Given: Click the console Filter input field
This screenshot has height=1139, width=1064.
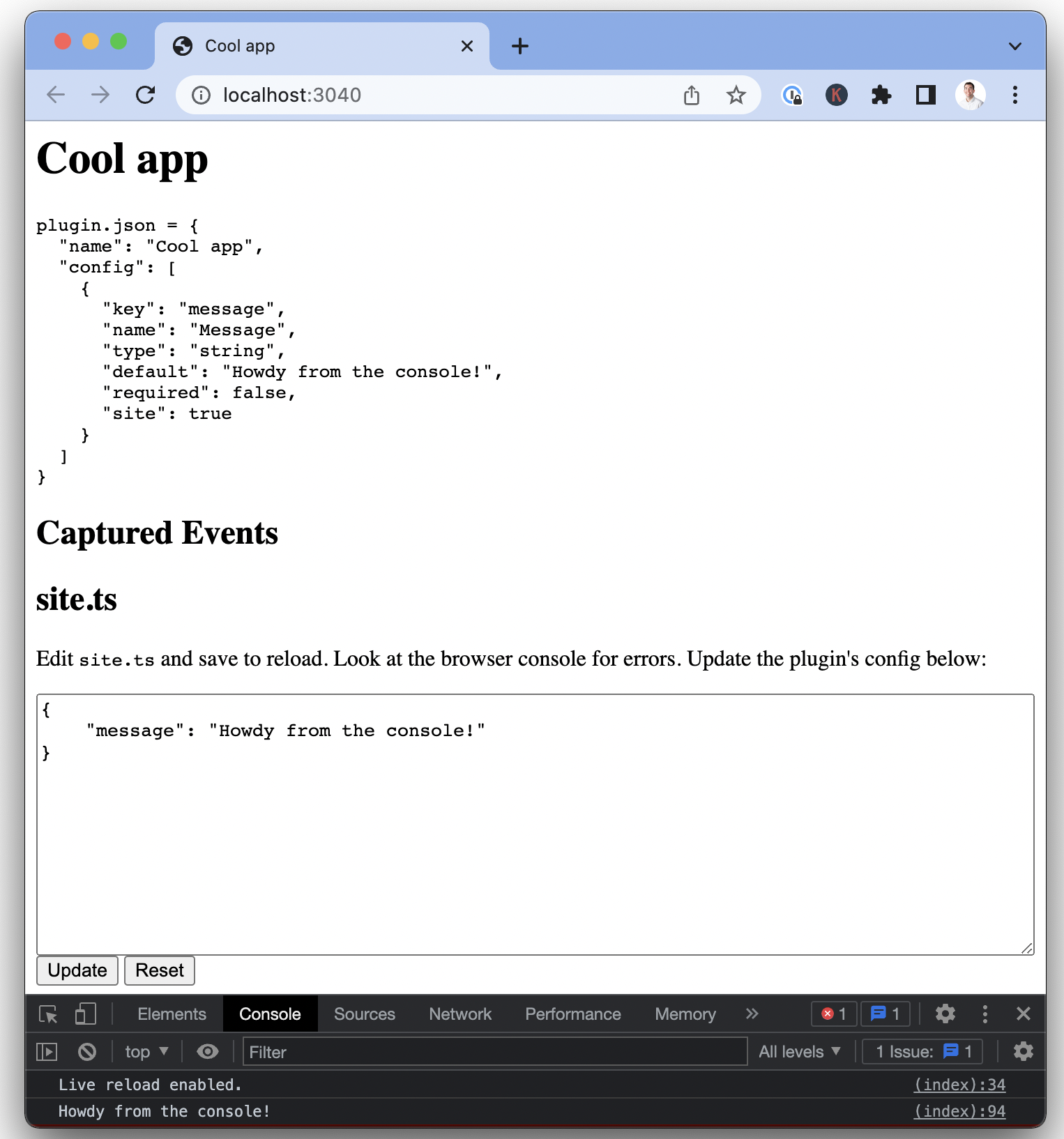Looking at the screenshot, I should (495, 1051).
